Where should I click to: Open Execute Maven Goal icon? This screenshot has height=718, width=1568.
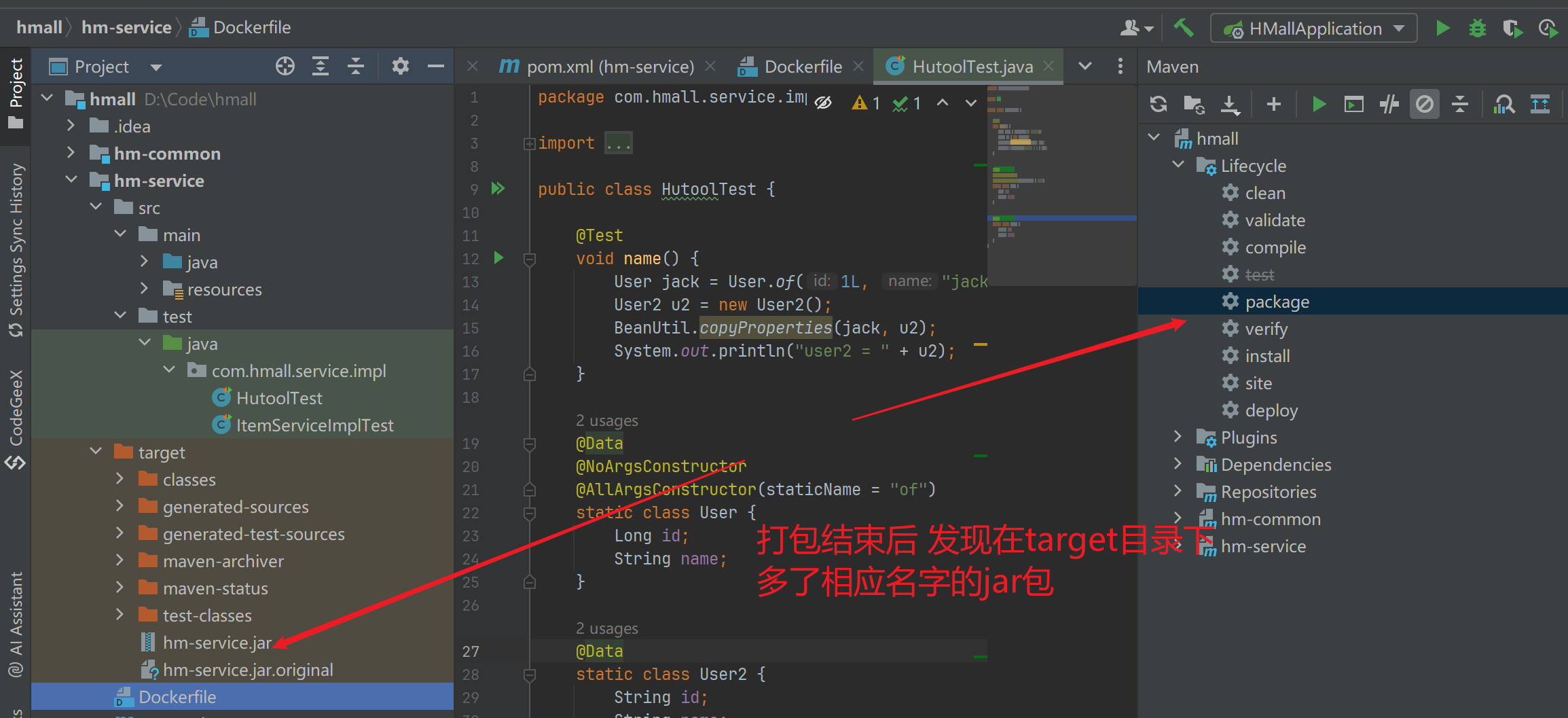(x=1353, y=104)
